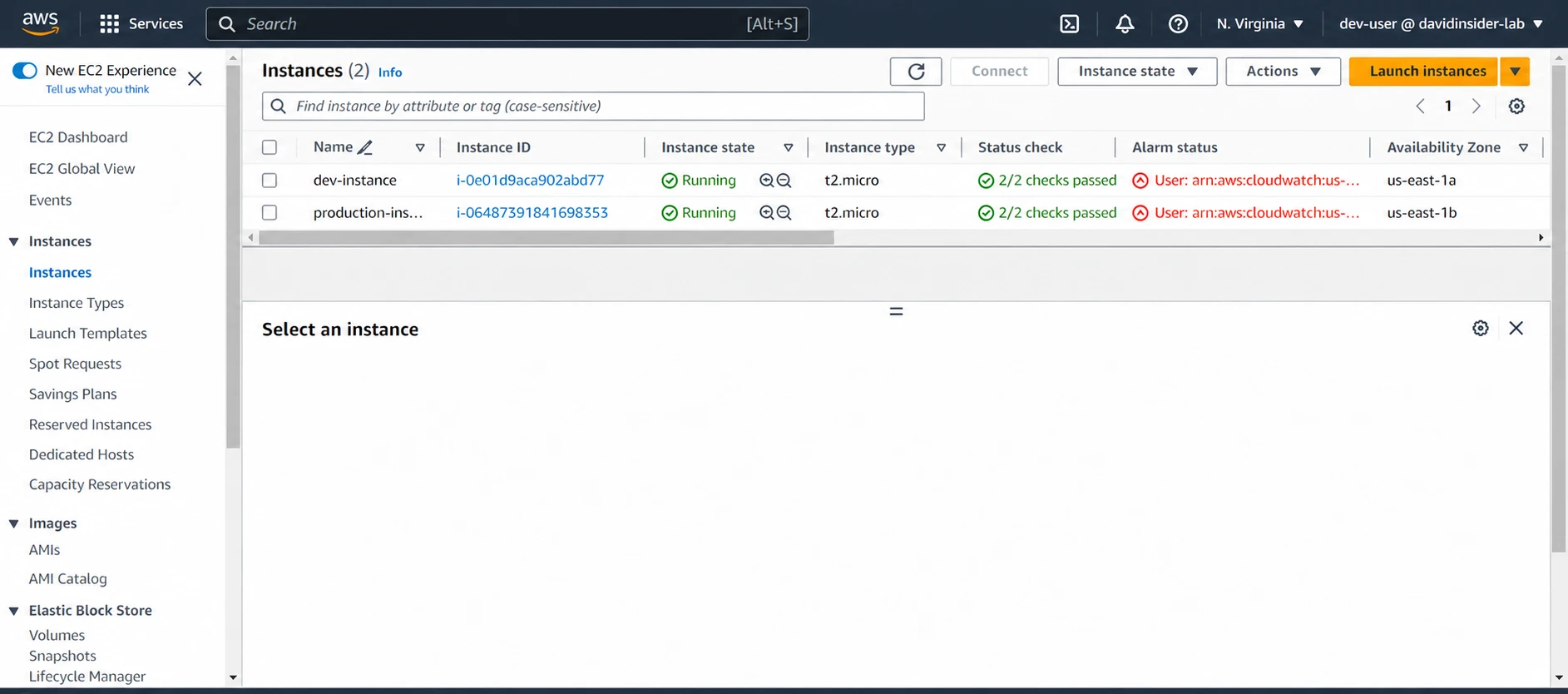Image resolution: width=1568 pixels, height=694 pixels.
Task: Select the production instance checkbox
Action: coord(270,213)
